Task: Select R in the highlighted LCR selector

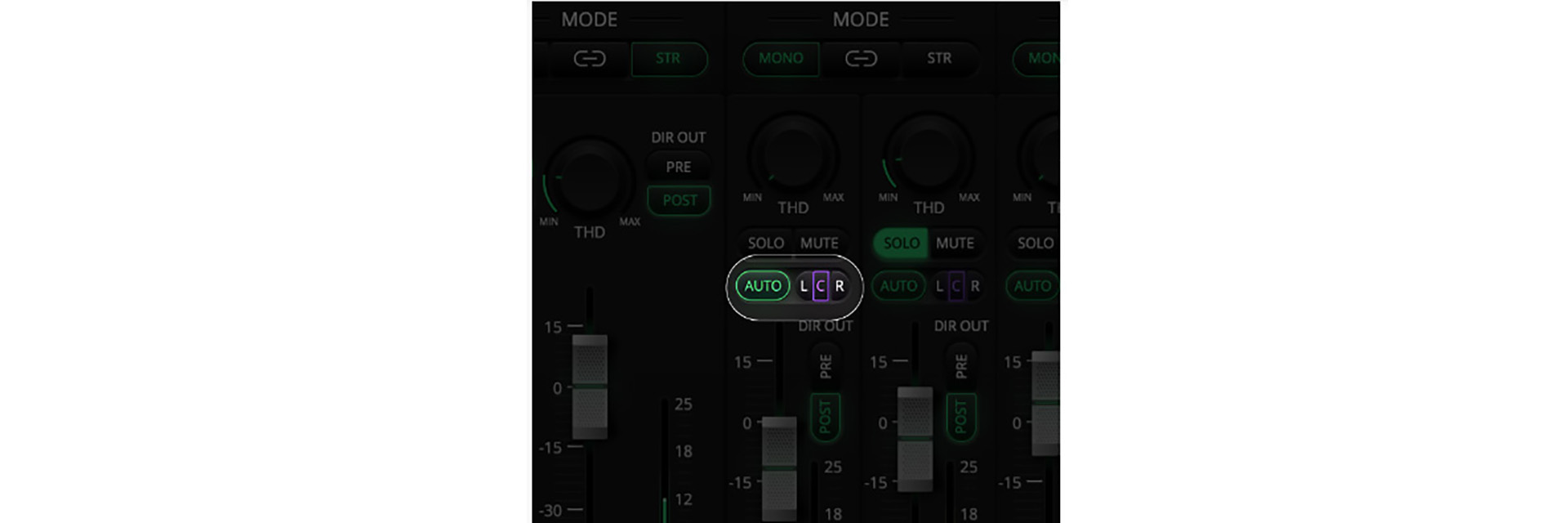Action: tap(839, 286)
